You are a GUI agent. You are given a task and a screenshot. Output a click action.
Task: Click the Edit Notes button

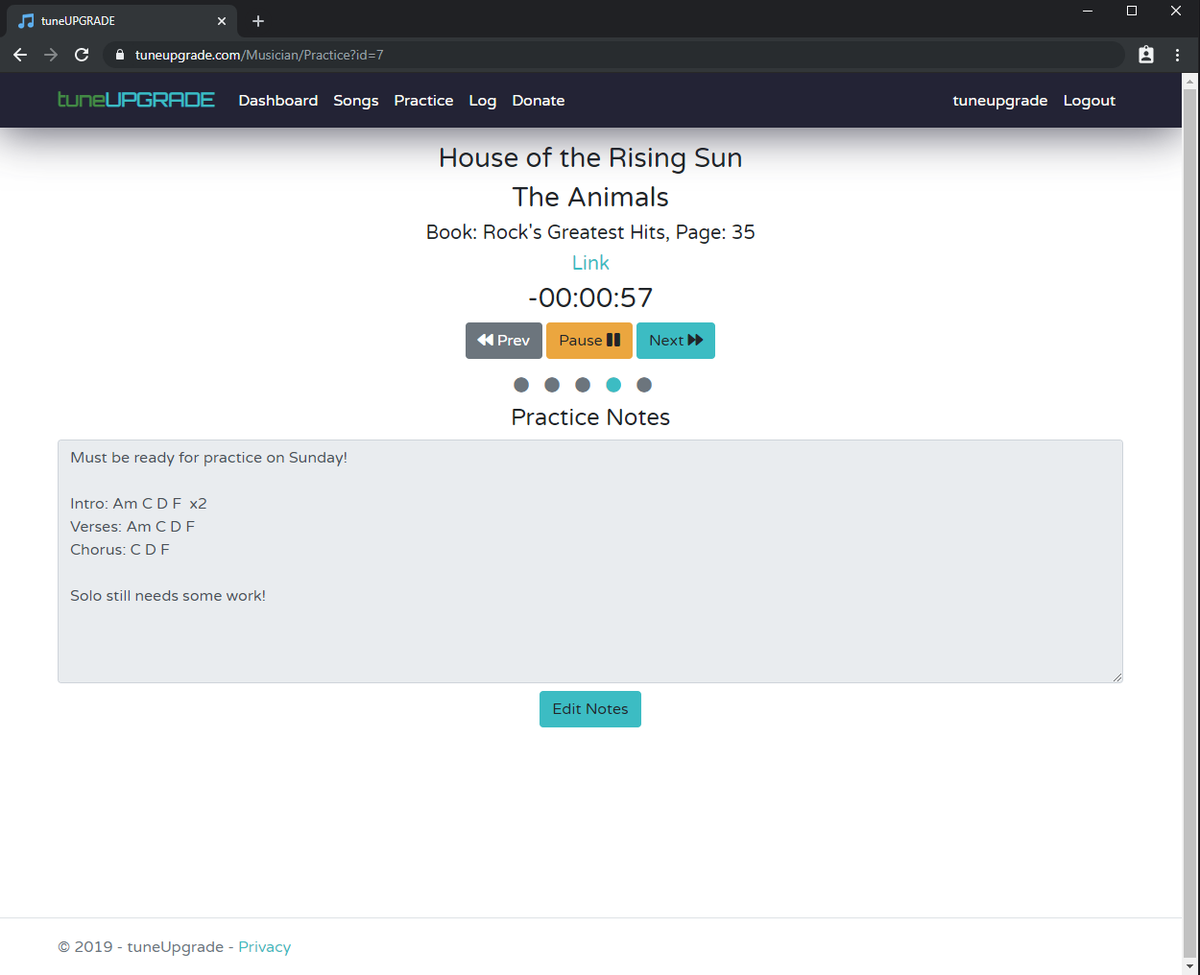point(590,709)
